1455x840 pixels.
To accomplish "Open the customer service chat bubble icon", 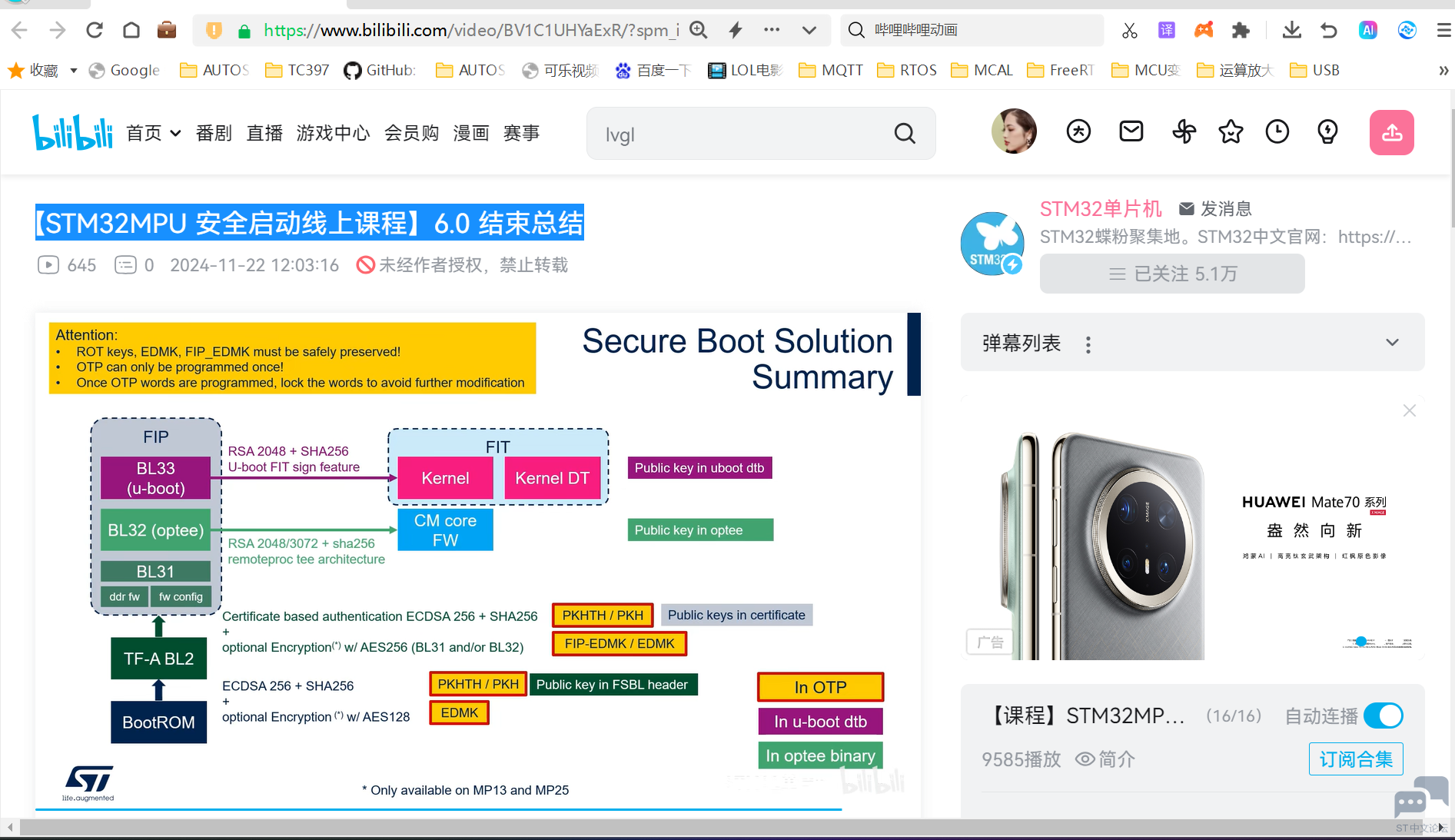I will coord(1420,796).
